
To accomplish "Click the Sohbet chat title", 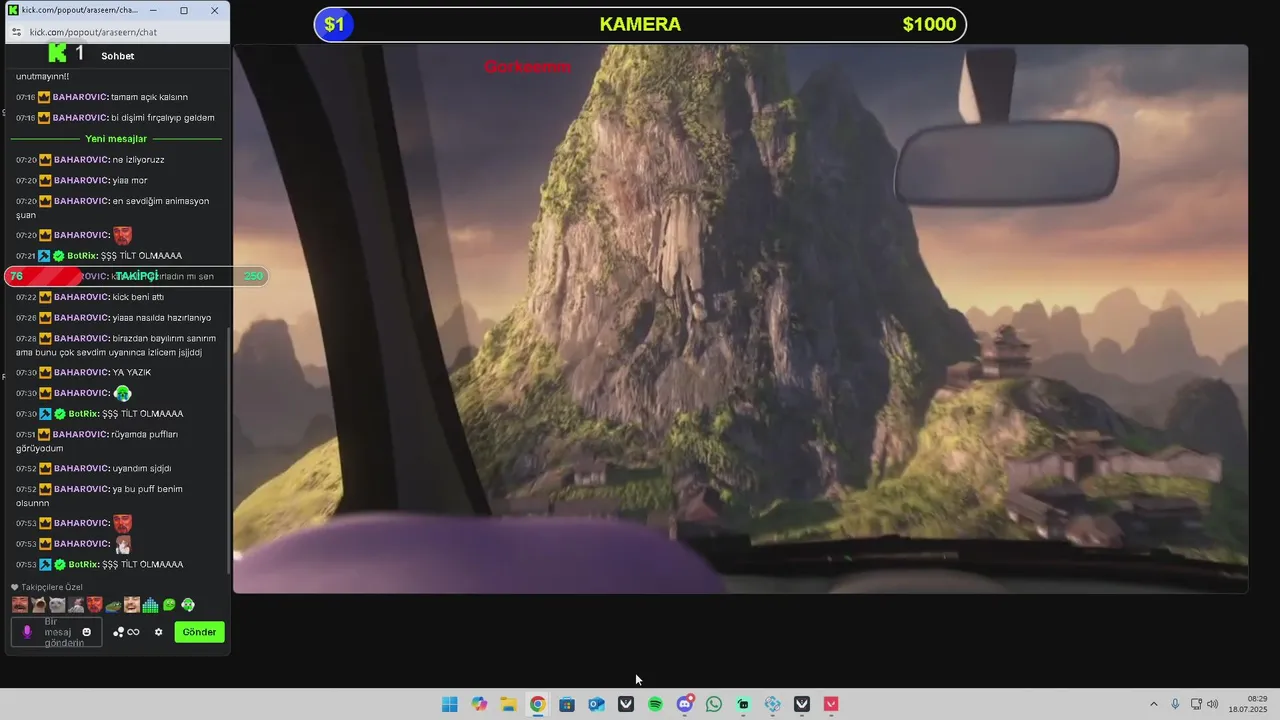I will [x=117, y=56].
